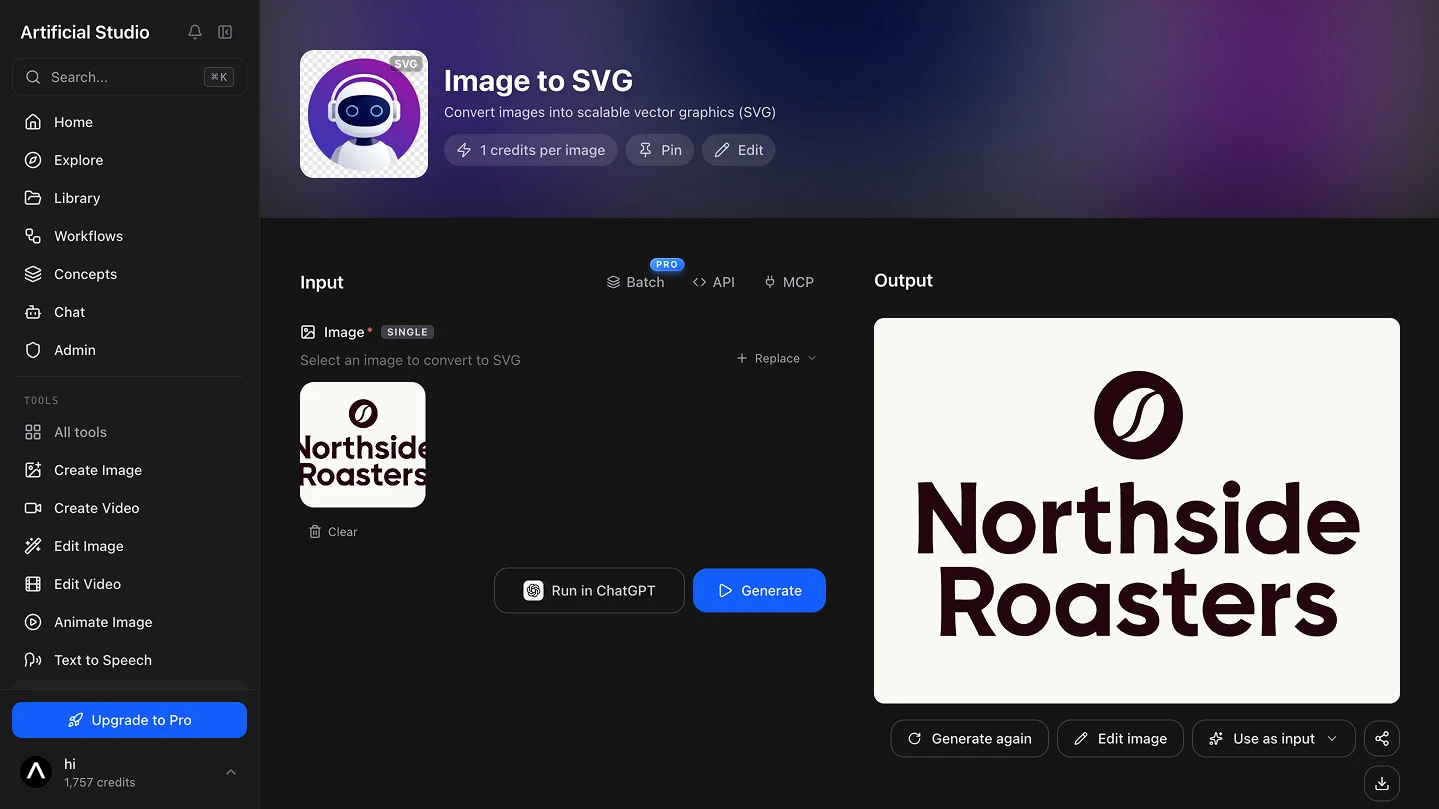Click the Image to SVG robot thumbnail
1439x809 pixels.
pyautogui.click(x=364, y=114)
